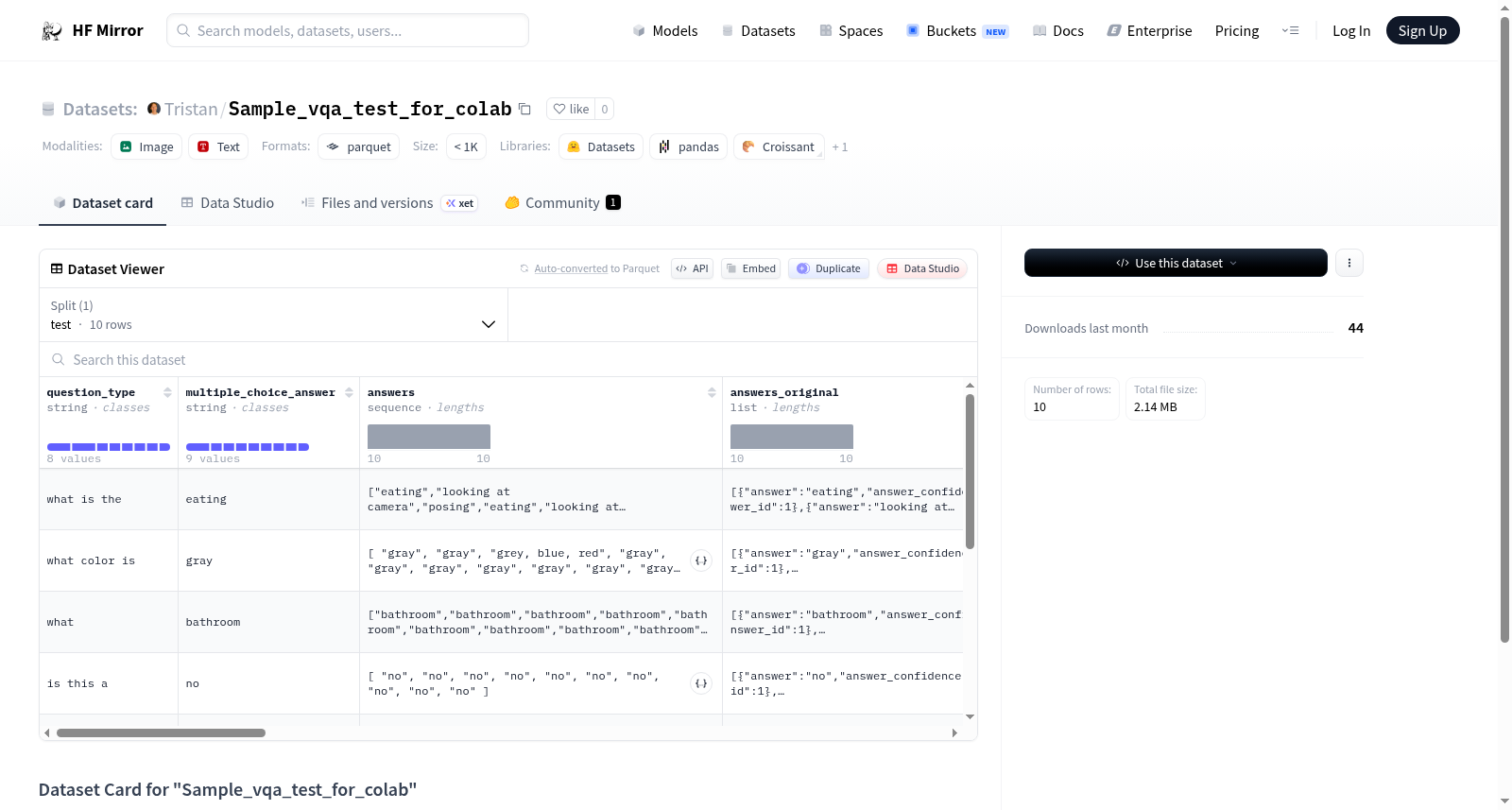Click the Log In link
Screen dimensions: 1512x810
(1351, 31)
